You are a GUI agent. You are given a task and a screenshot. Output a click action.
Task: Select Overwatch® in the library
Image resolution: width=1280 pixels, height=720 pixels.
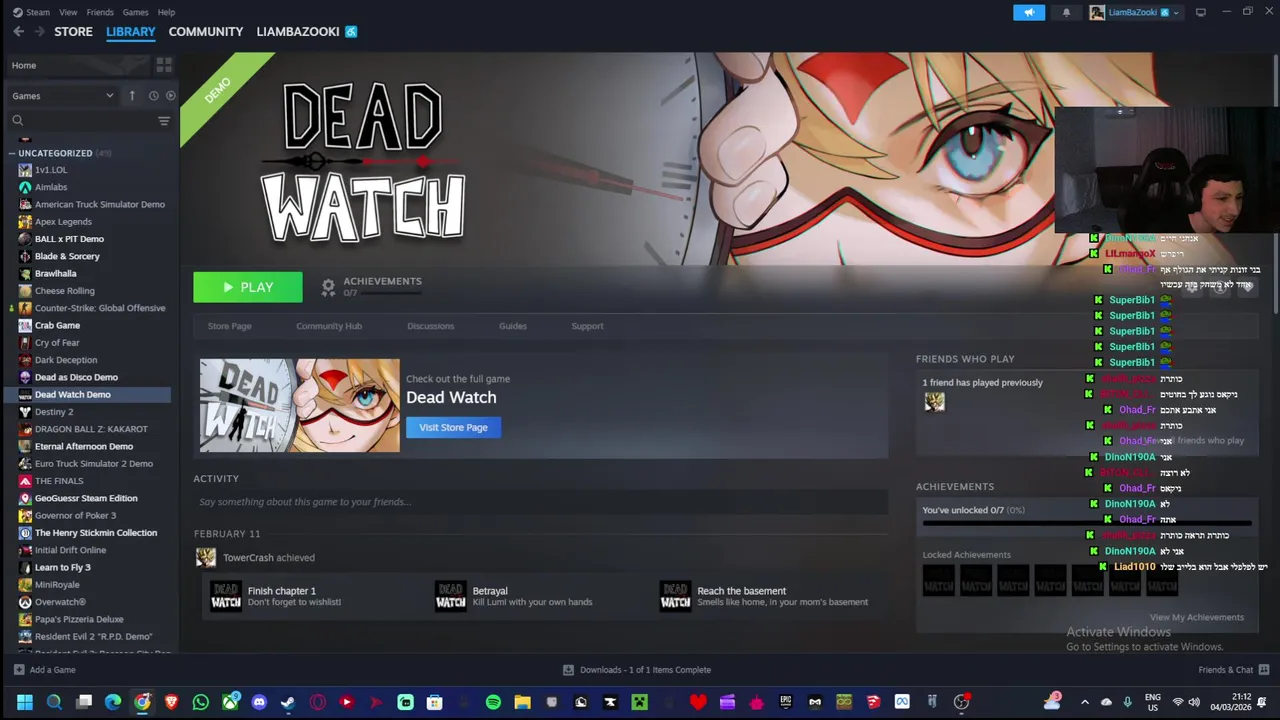[60, 602]
